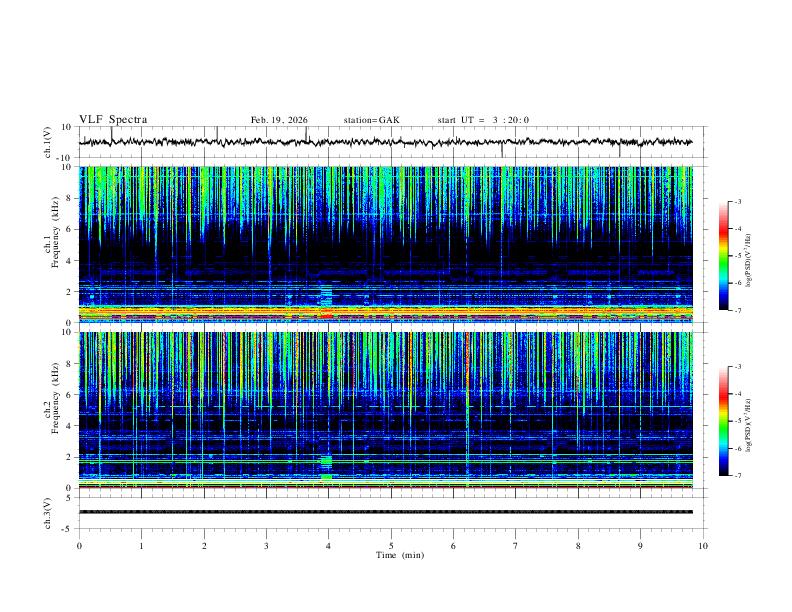The image size is (792, 612).
Task: Click the time axis tick label "7"
Action: [x=516, y=546]
